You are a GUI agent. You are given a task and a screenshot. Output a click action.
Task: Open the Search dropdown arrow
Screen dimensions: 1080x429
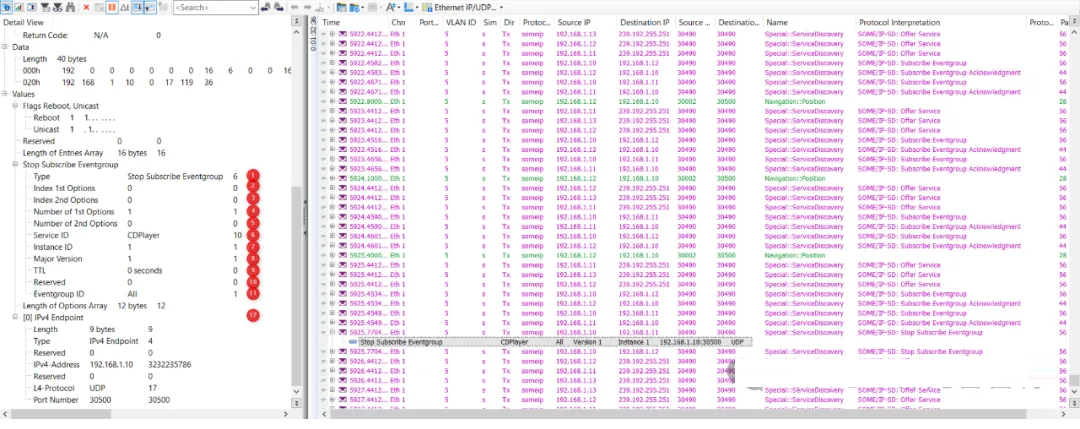[x=253, y=7]
